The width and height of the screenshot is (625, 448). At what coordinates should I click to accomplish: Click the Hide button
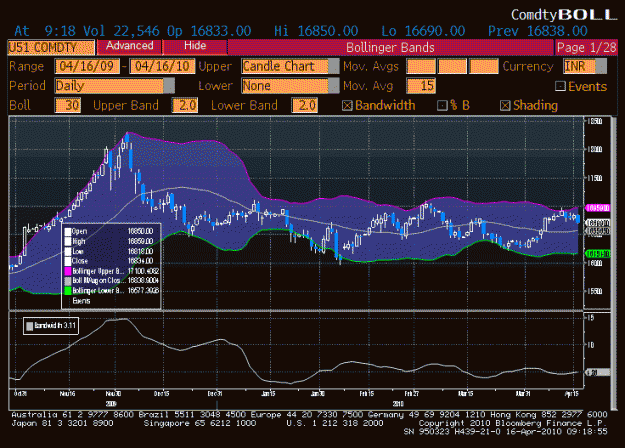coord(195,47)
